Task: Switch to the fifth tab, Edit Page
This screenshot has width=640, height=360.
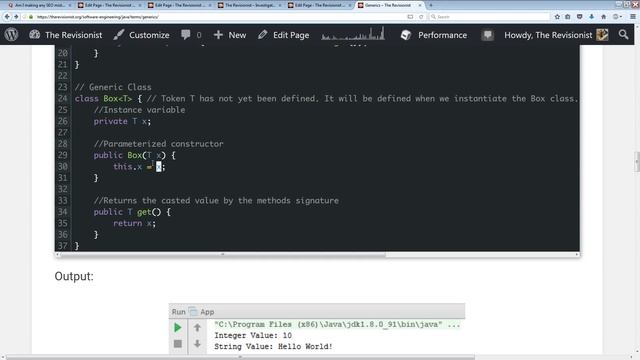Action: click(x=320, y=5)
